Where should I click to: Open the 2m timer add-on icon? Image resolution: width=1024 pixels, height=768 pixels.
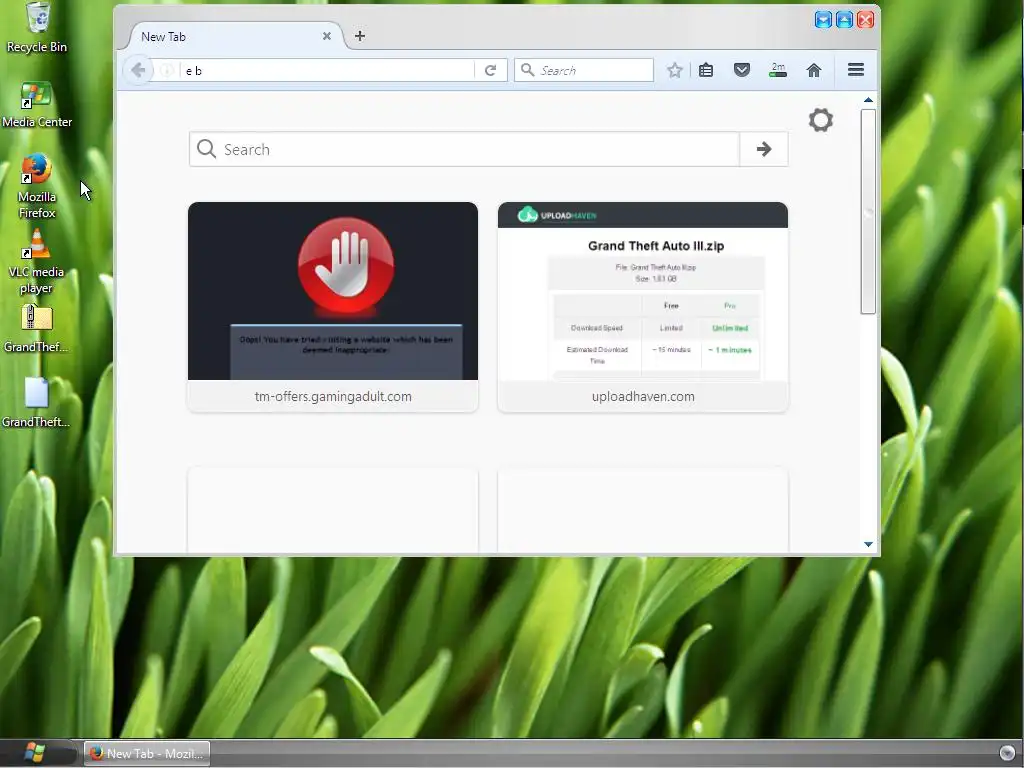778,70
